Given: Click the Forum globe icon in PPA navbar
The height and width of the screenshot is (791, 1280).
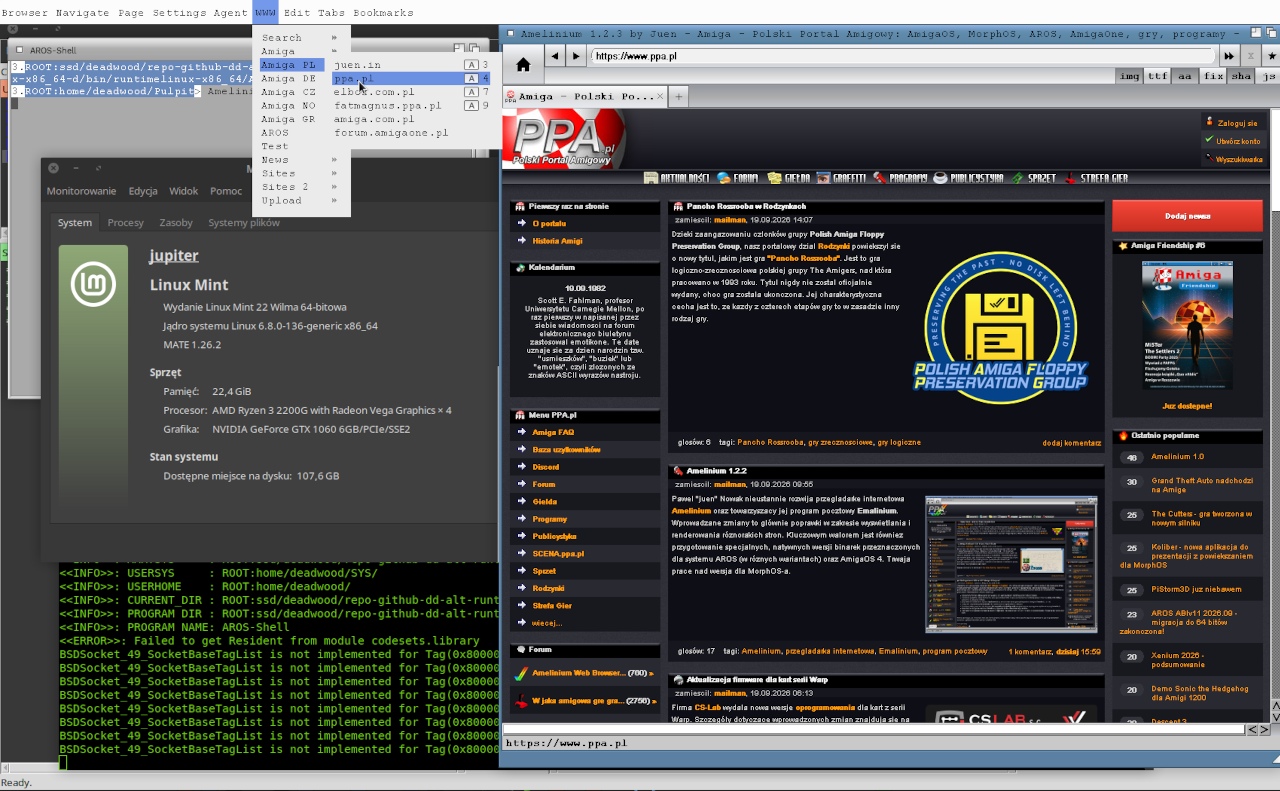Looking at the screenshot, I should pos(724,178).
